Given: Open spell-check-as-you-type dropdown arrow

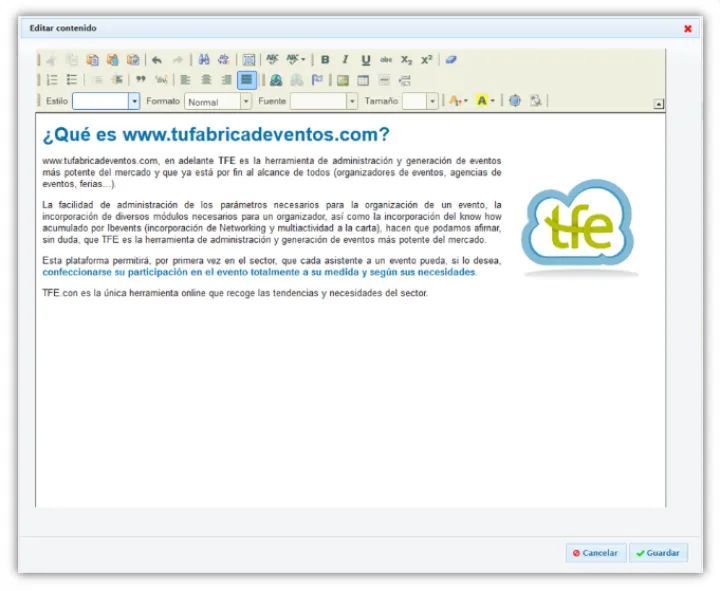Looking at the screenshot, I should tap(303, 60).
